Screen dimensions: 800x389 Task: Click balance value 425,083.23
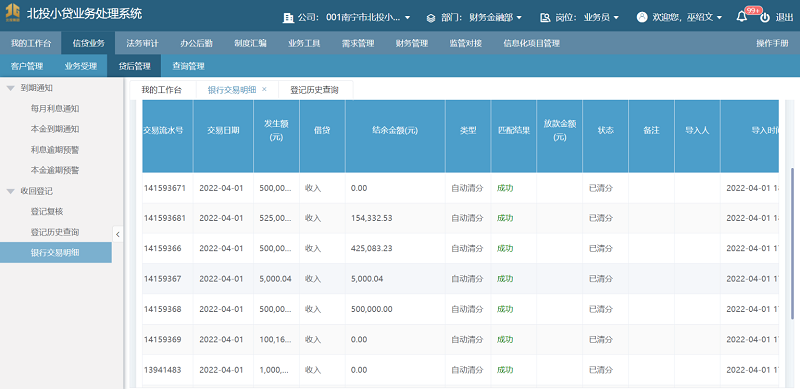click(372, 248)
